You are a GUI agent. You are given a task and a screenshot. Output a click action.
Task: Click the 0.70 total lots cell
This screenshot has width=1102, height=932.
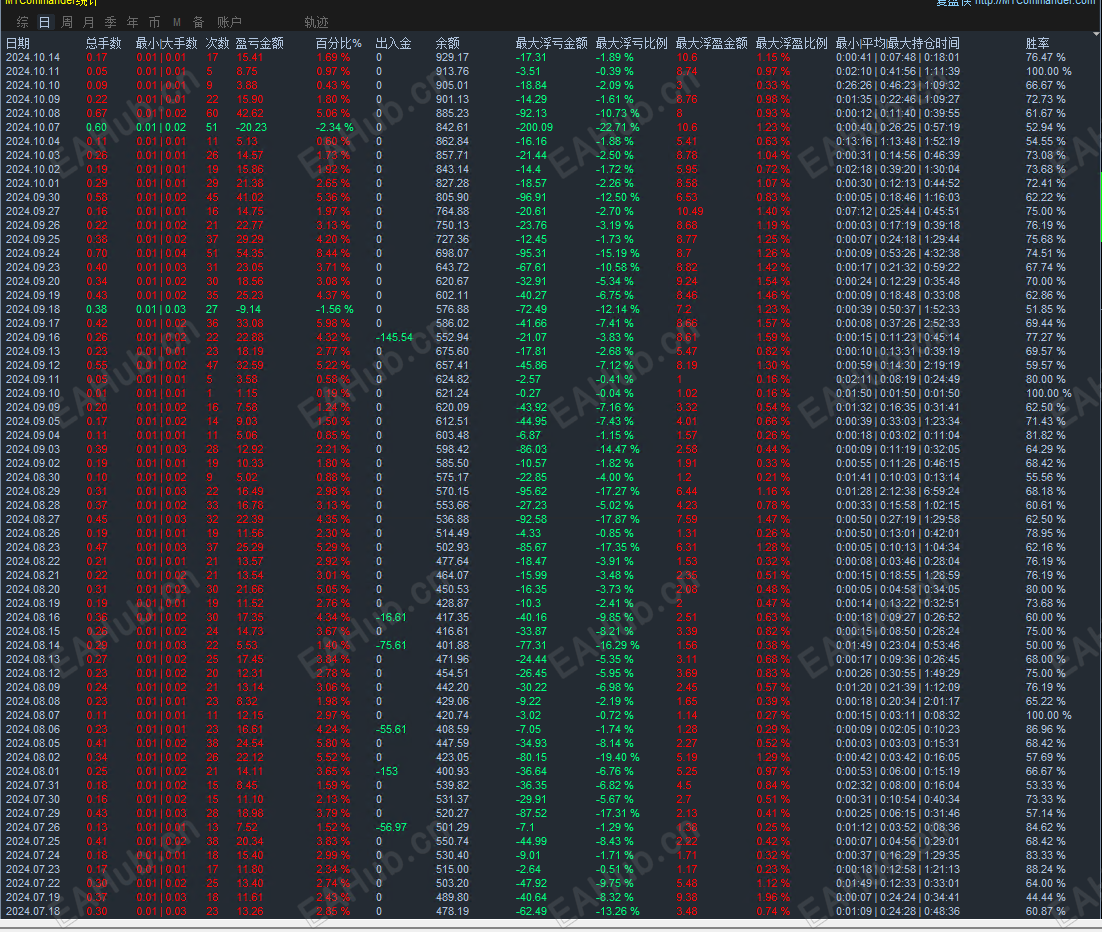[97, 254]
